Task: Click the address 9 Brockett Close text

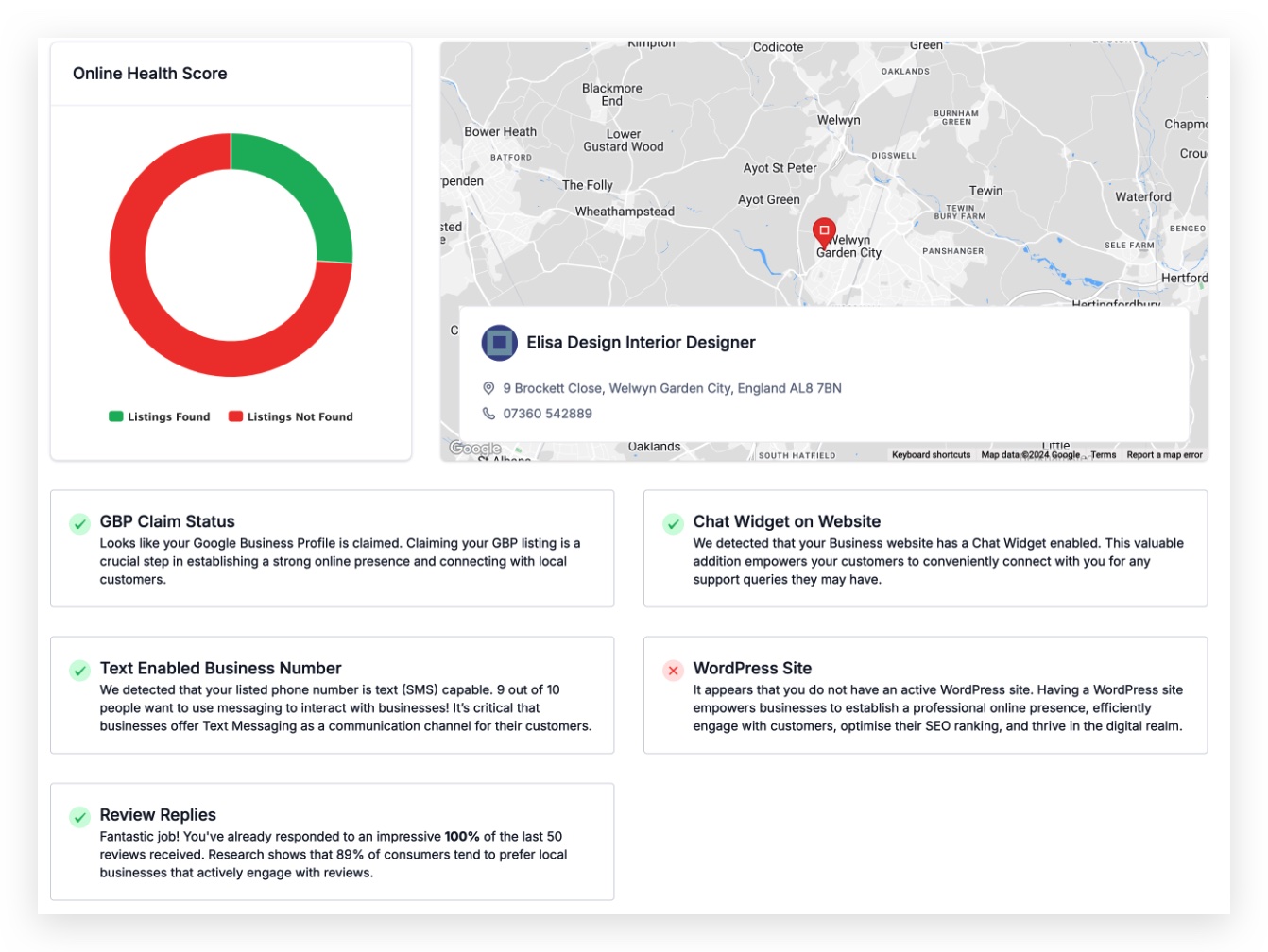Action: click(672, 388)
